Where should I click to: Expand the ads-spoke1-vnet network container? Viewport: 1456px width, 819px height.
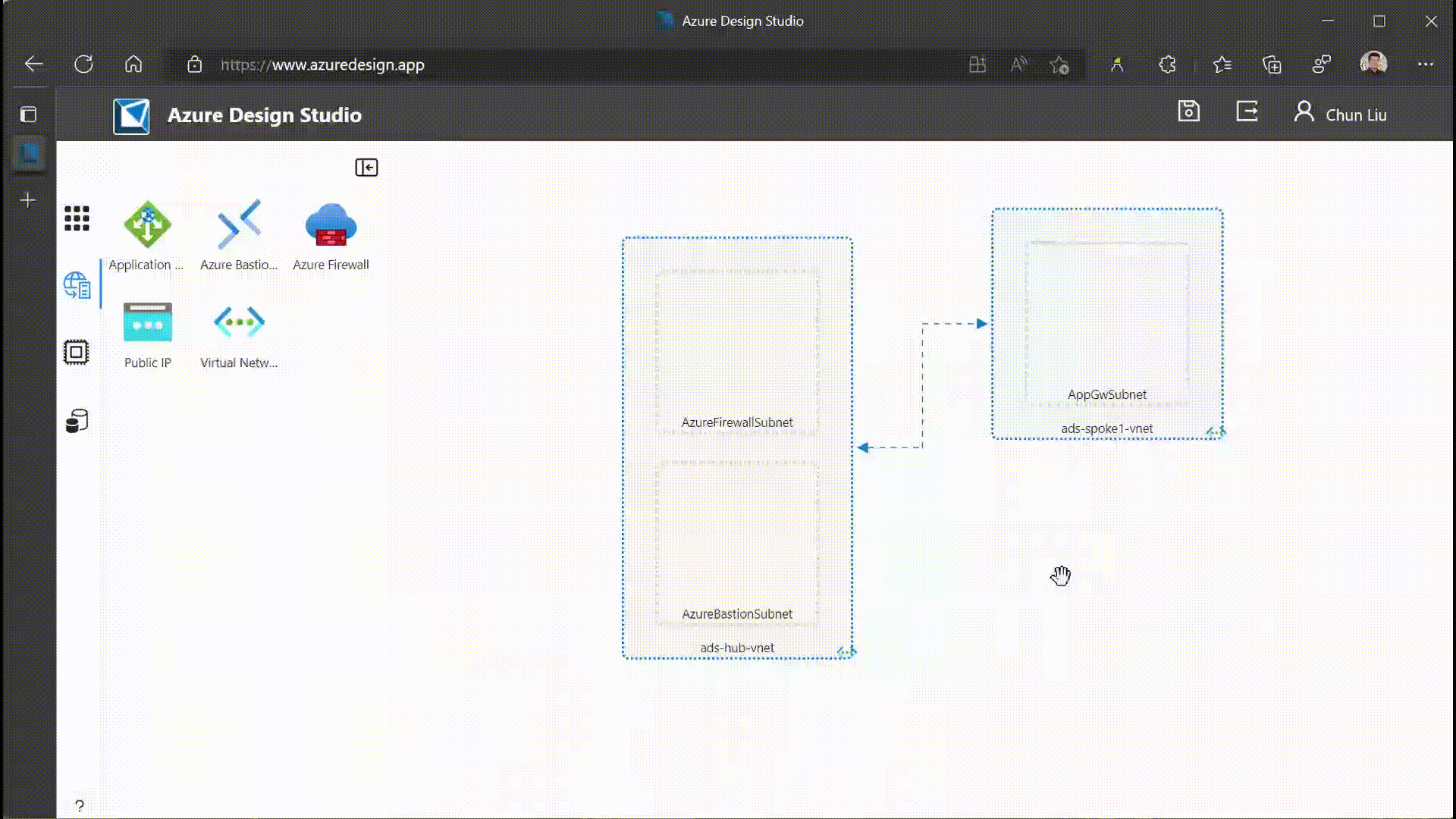tap(1215, 432)
